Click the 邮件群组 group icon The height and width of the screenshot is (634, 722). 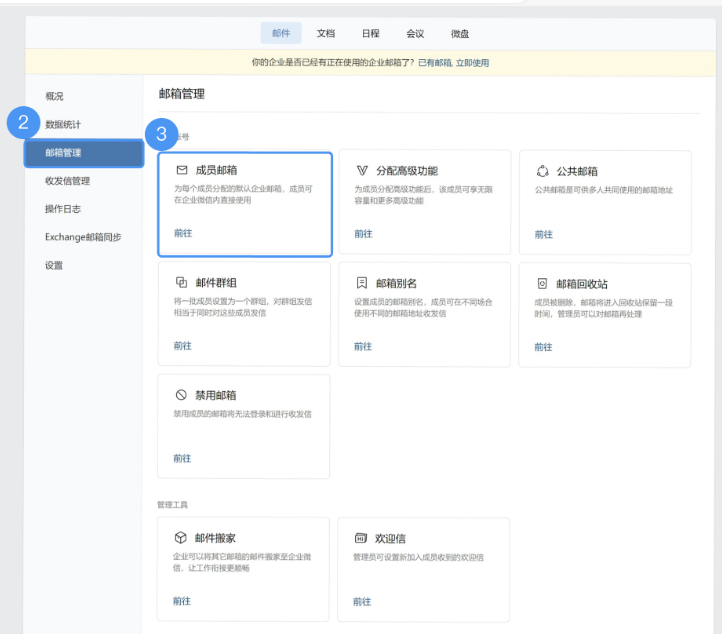point(181,283)
